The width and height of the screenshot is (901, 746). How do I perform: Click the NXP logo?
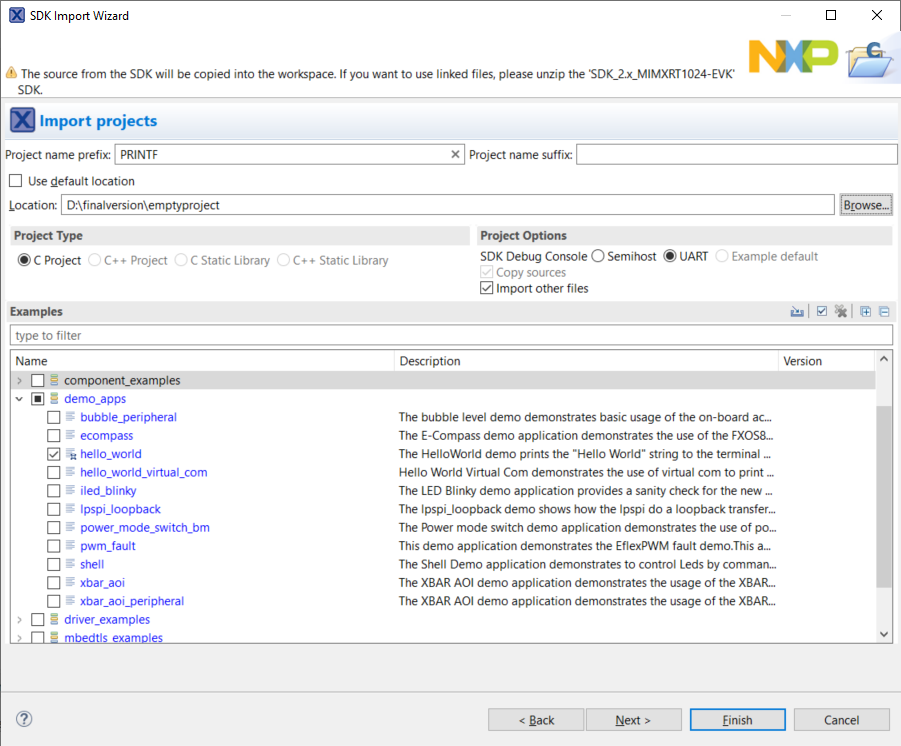pos(793,57)
